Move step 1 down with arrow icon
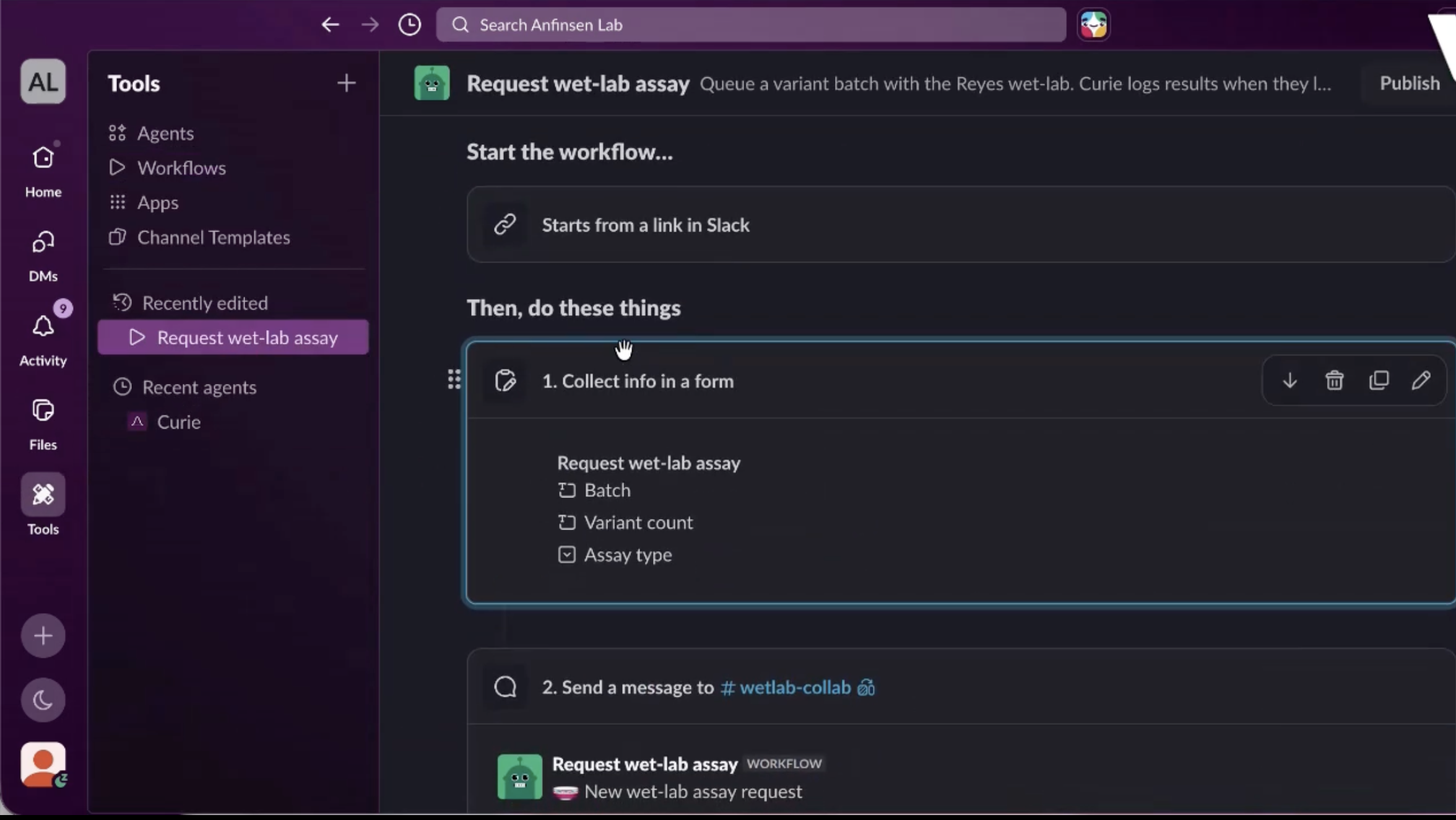Screen dimensions: 1456x820 point(1289,380)
